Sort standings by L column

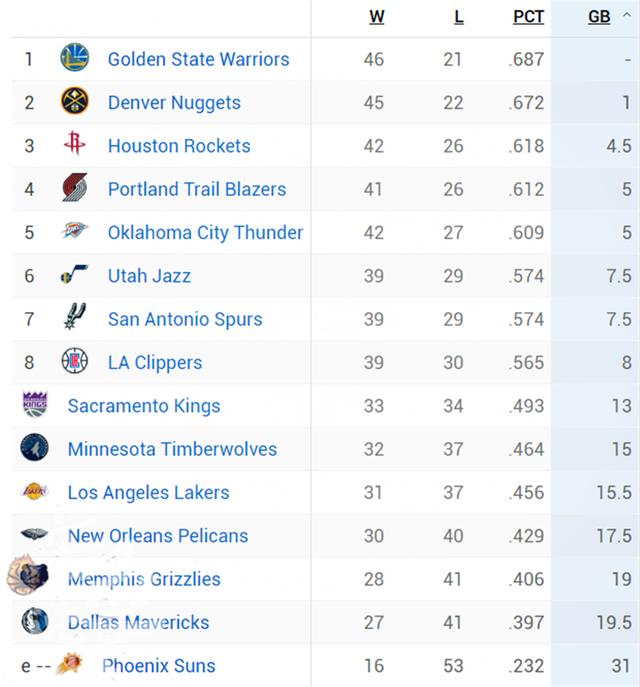pyautogui.click(x=459, y=17)
